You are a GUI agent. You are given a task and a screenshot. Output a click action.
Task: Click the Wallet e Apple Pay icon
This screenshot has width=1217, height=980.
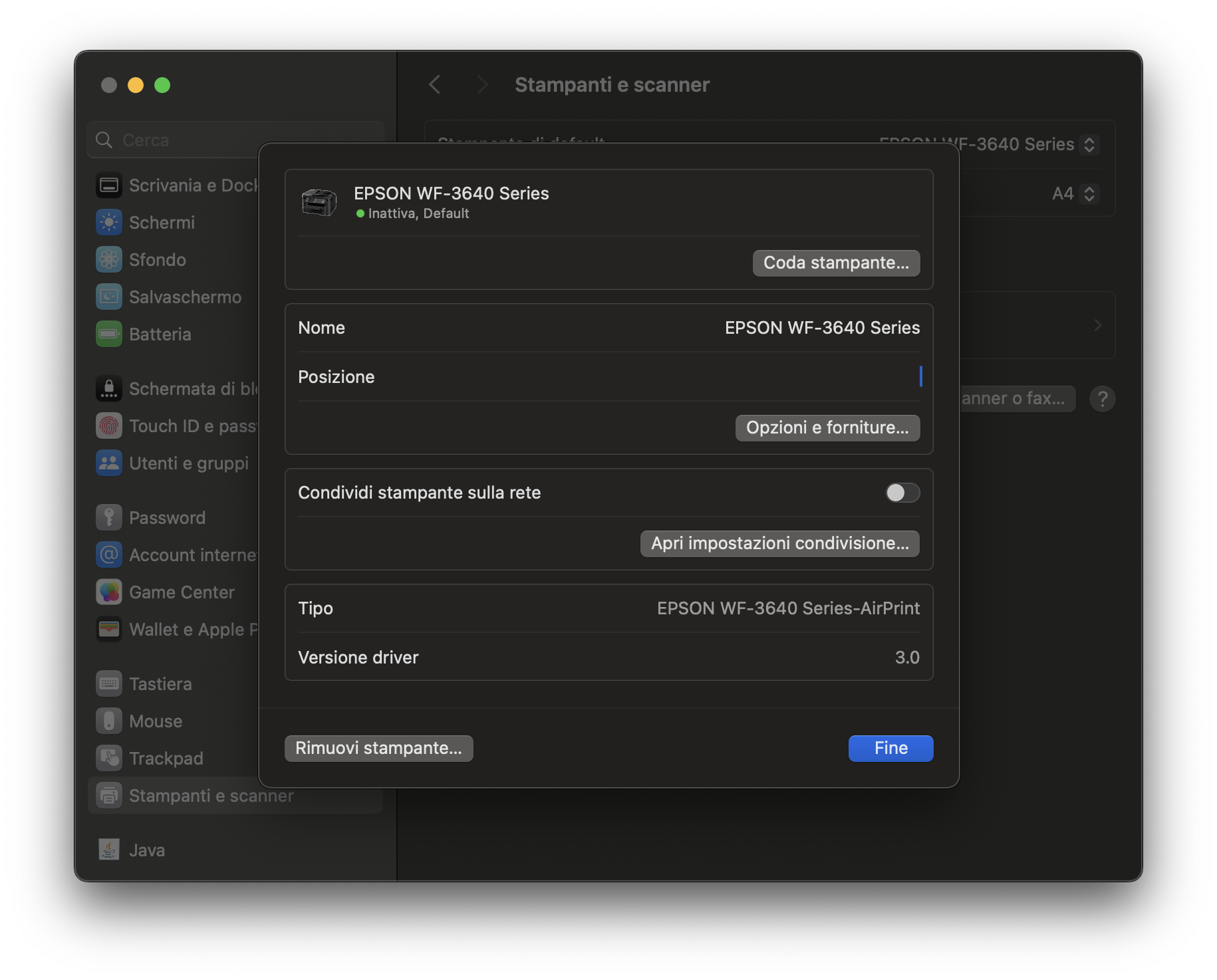(109, 630)
